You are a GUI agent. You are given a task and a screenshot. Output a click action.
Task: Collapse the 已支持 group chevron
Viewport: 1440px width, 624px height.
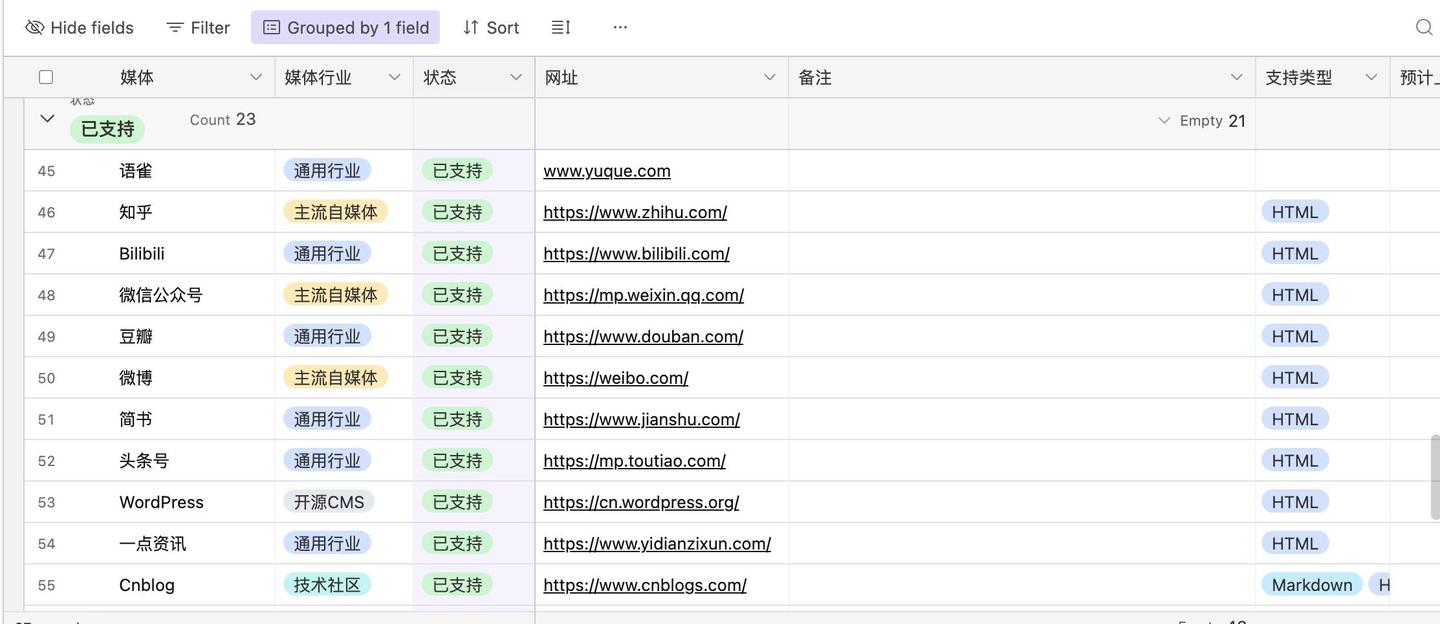click(46, 117)
